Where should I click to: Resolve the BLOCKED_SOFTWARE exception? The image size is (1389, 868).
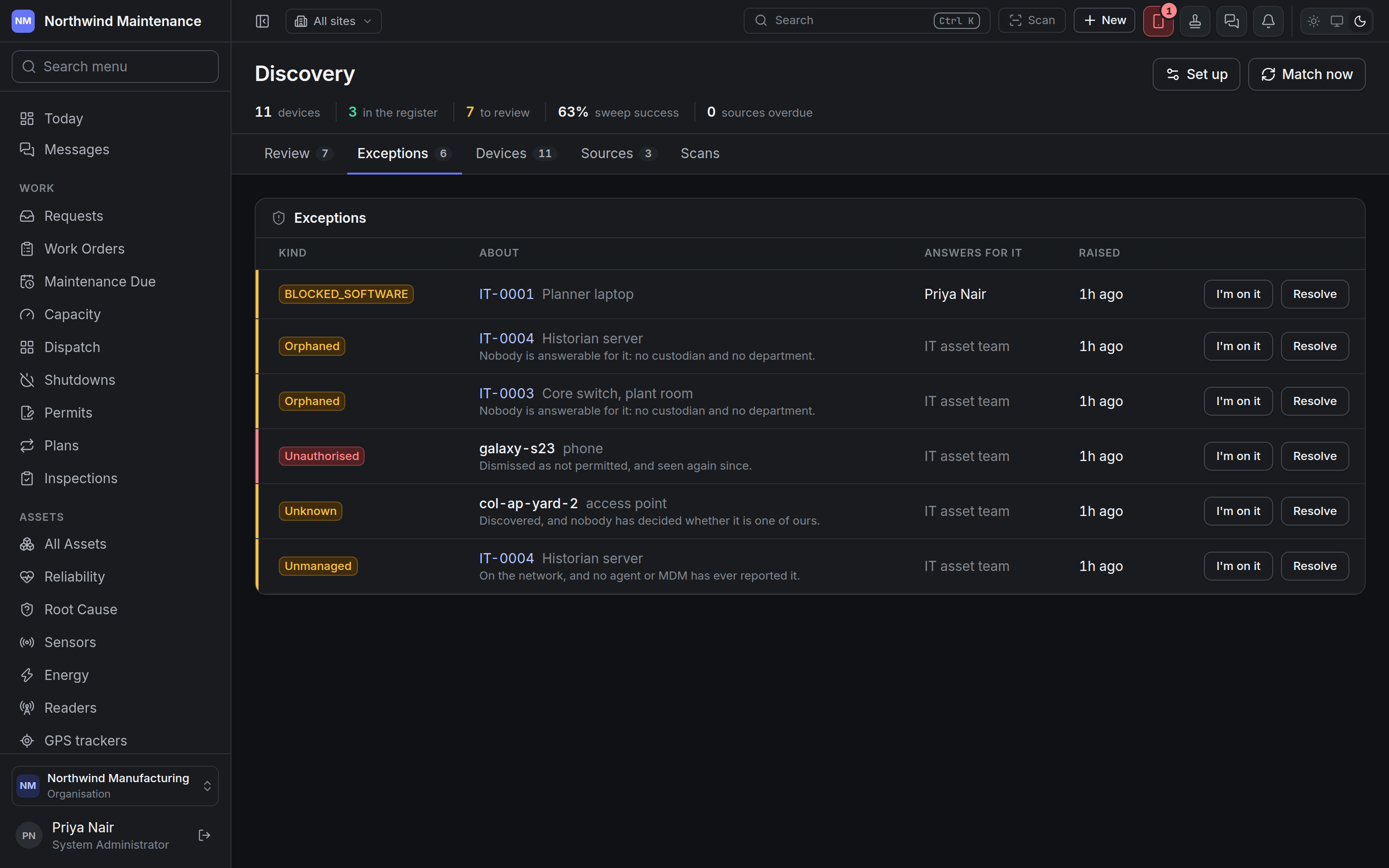[1314, 294]
